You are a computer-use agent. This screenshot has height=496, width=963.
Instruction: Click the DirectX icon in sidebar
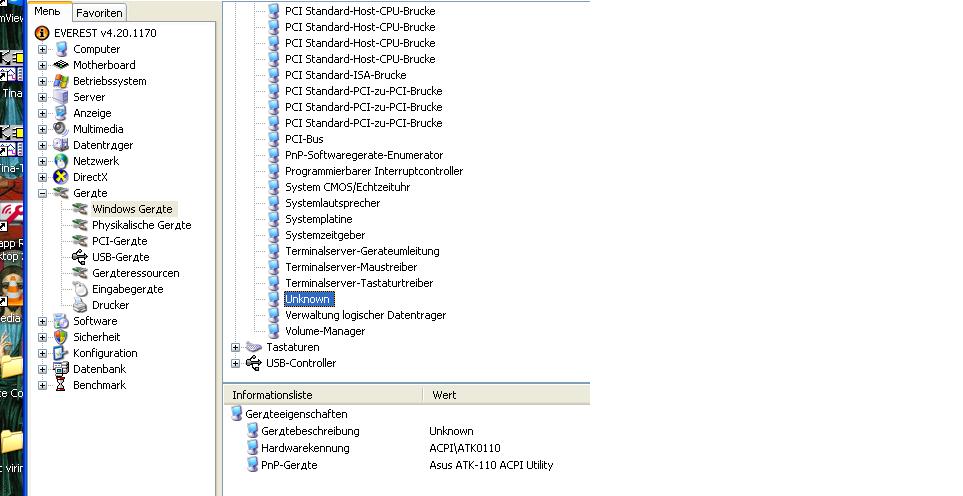(x=61, y=177)
